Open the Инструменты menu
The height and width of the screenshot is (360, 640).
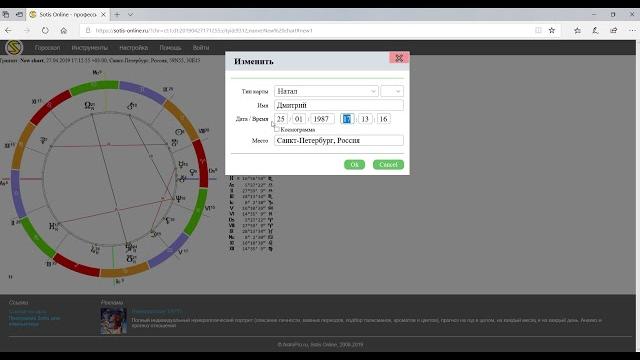coord(90,48)
